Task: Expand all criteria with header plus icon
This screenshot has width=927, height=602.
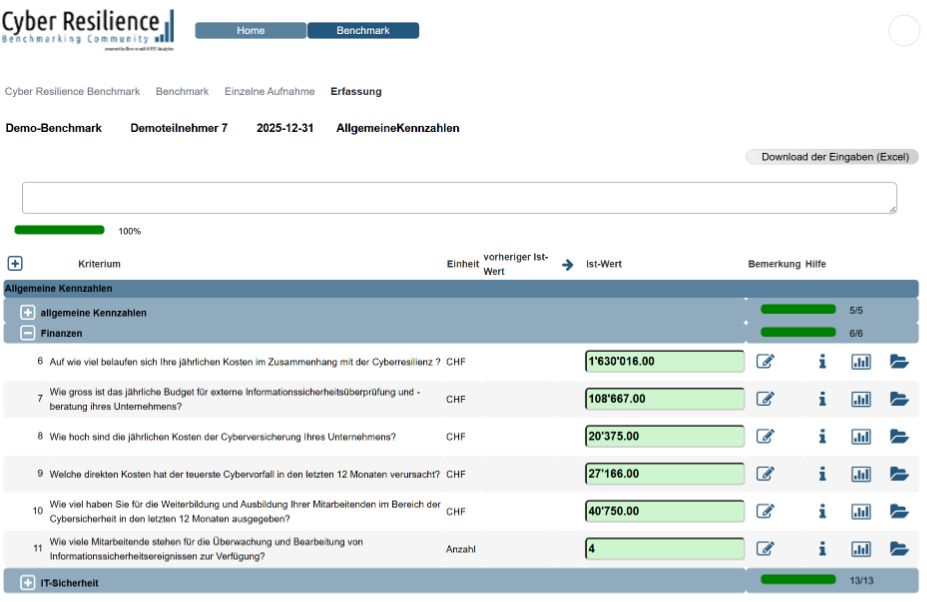Action: 15,263
